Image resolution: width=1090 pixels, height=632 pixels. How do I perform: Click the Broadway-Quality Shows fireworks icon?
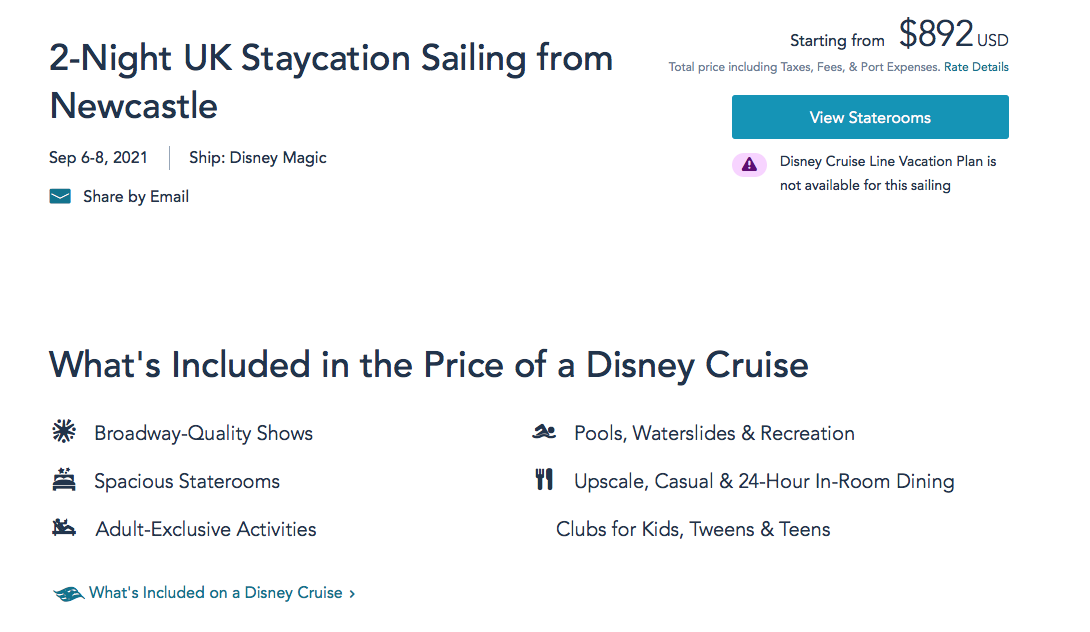pyautogui.click(x=64, y=432)
